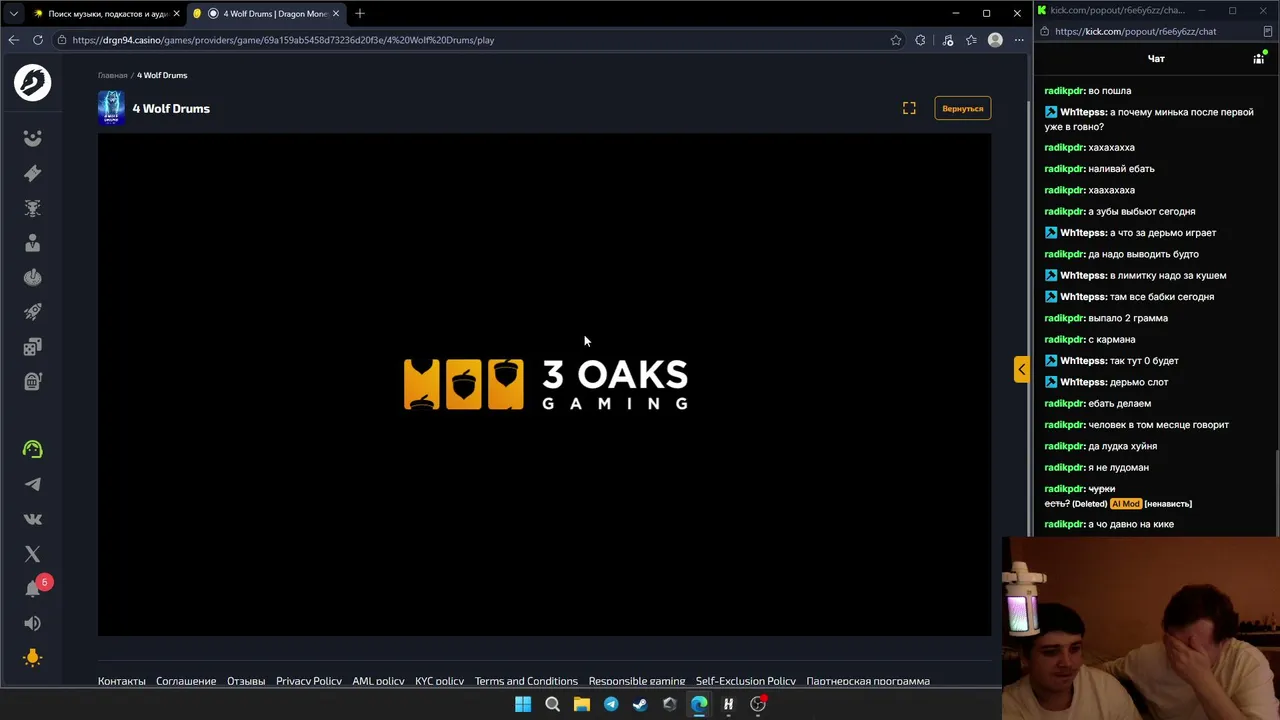1280x720 pixels.
Task: Open the green support headset icon
Action: click(32, 449)
